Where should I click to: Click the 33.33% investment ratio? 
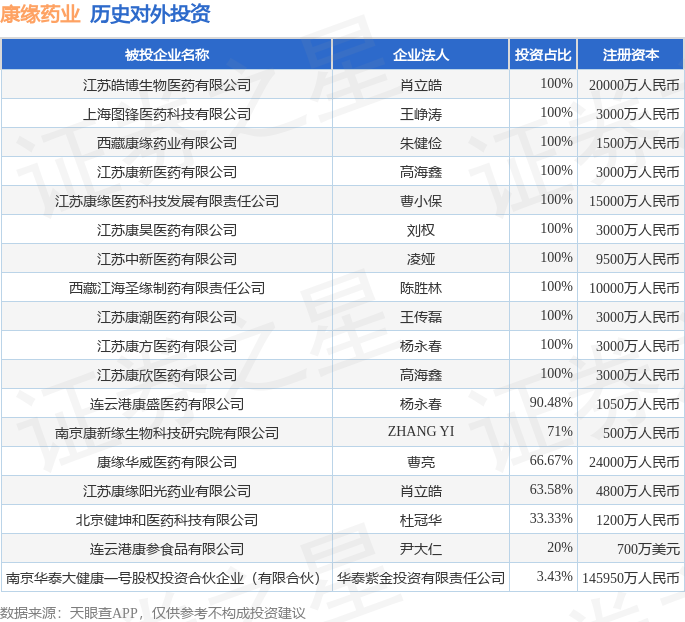point(551,518)
